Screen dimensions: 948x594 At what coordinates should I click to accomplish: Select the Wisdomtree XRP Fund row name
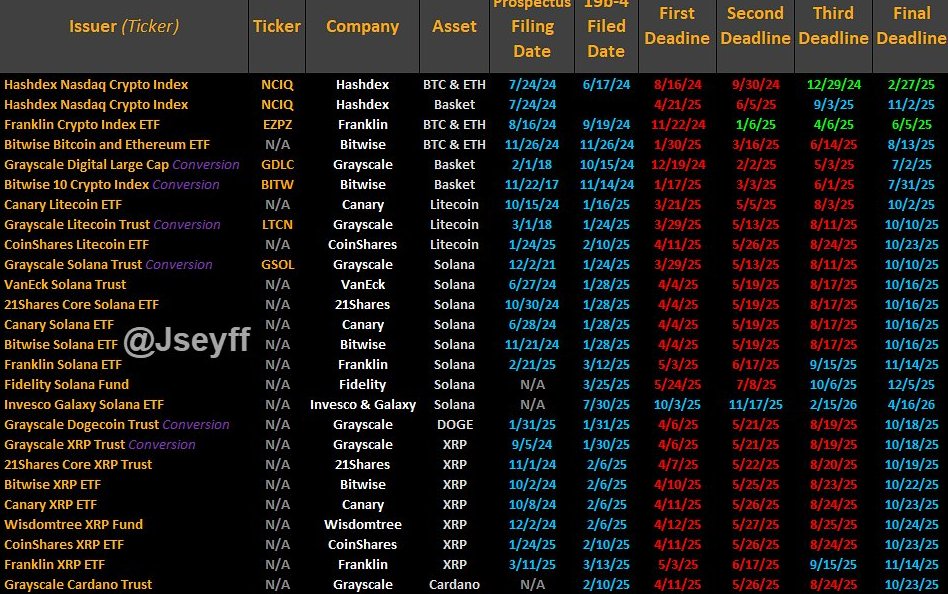(x=74, y=525)
